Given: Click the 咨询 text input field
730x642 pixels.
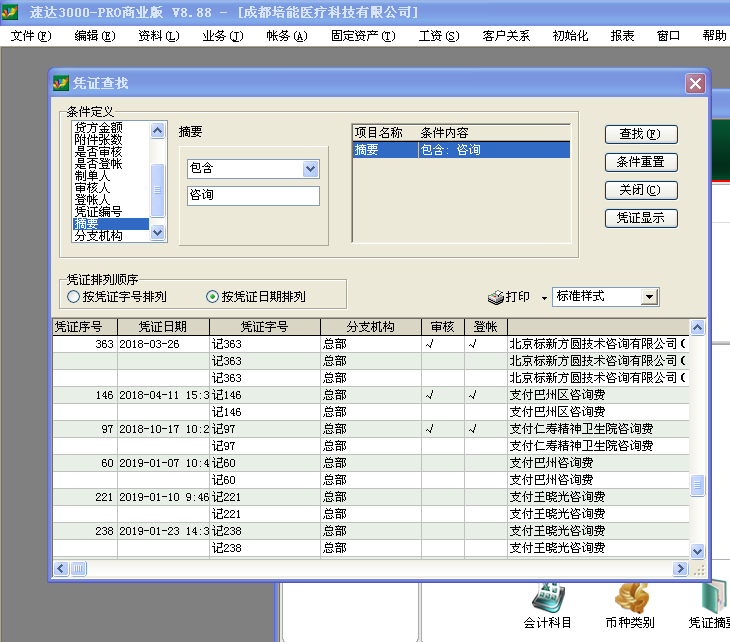Looking at the screenshot, I should 252,196.
